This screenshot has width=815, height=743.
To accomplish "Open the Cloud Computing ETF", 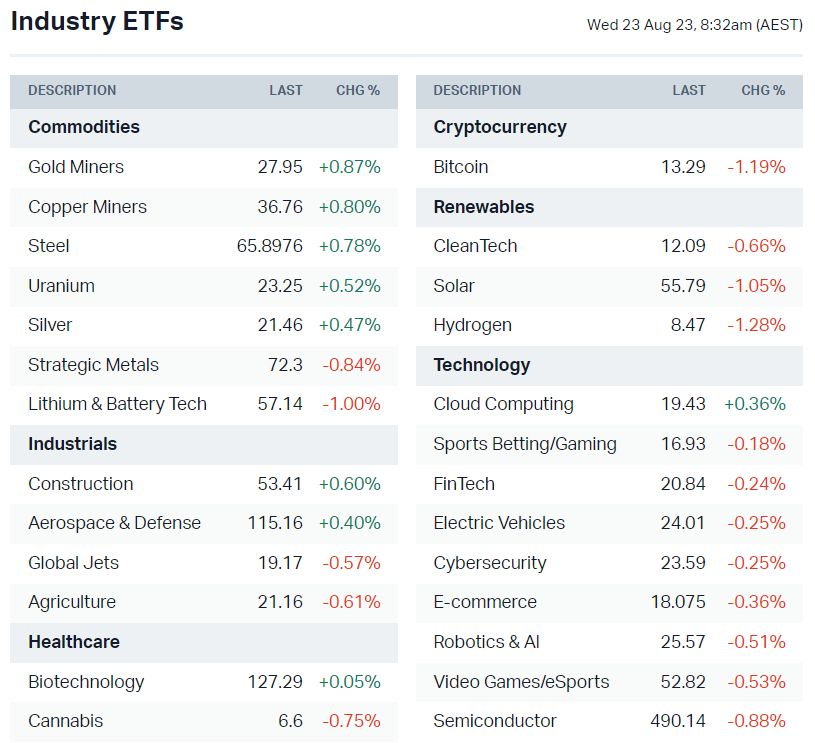I will point(503,404).
